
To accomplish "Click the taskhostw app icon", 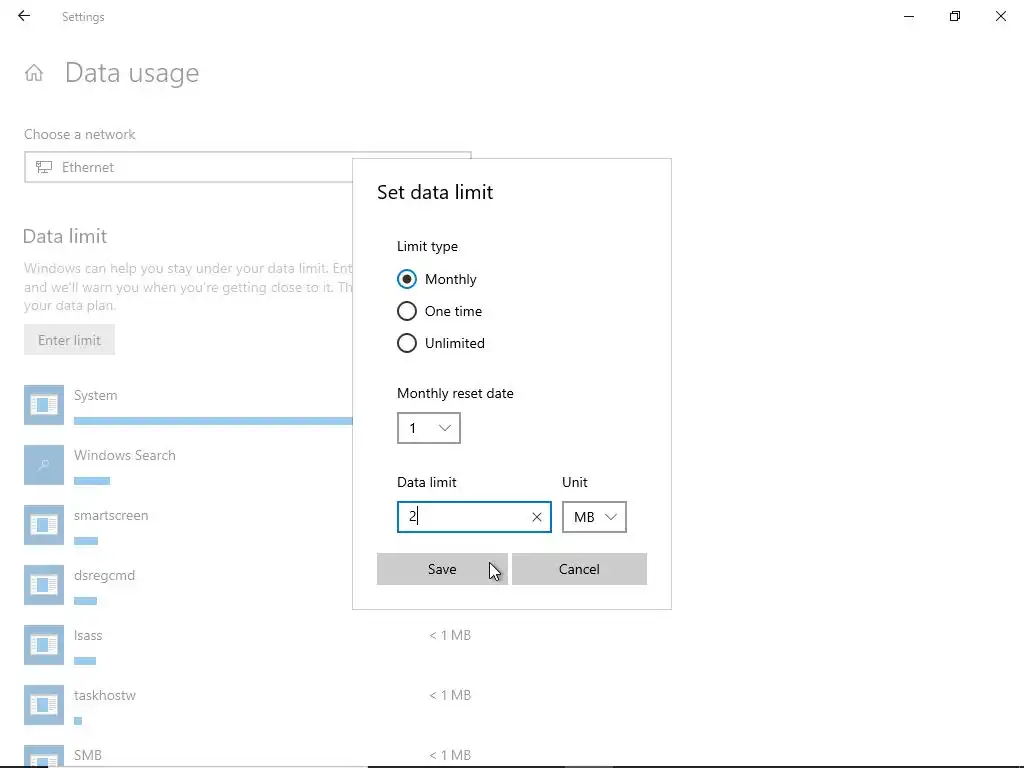I will pos(44,704).
